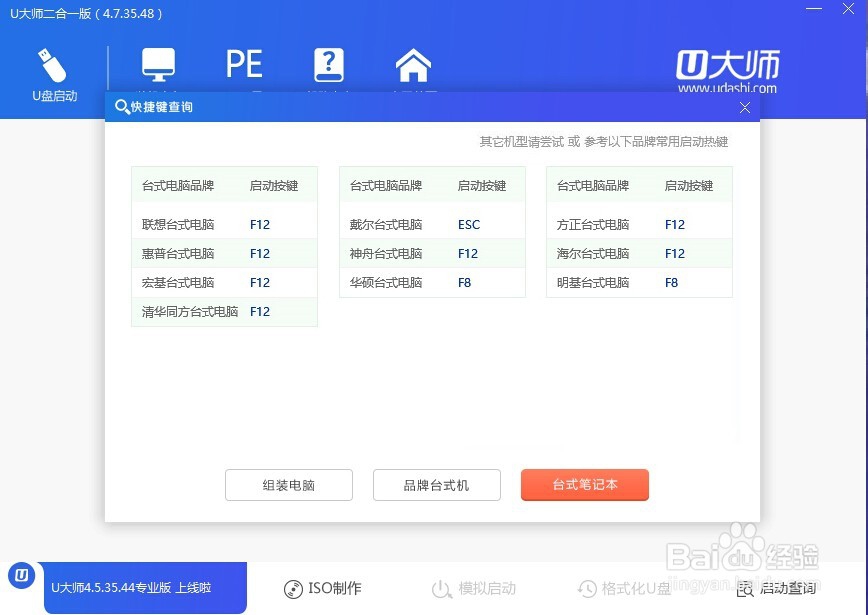The image size is (868, 615).
Task: Minimize the U大师 main window
Action: click(x=814, y=9)
